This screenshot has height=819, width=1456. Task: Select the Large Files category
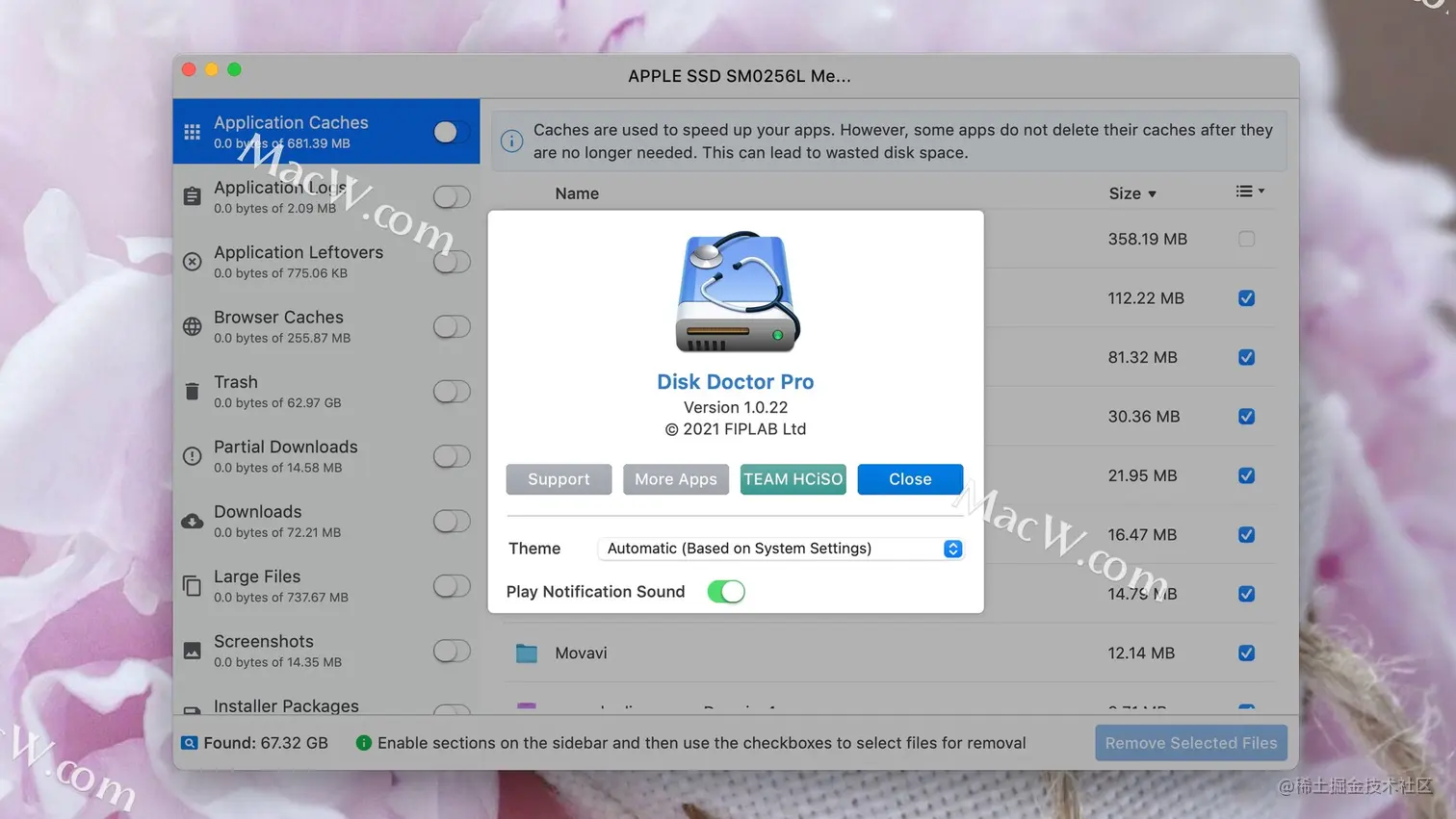click(326, 586)
